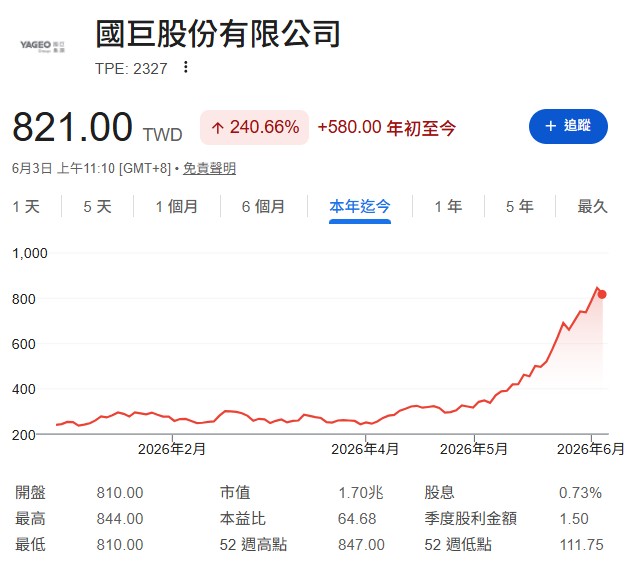Switch to the 1 天 tab
The width and height of the screenshot is (629, 570).
[26, 207]
